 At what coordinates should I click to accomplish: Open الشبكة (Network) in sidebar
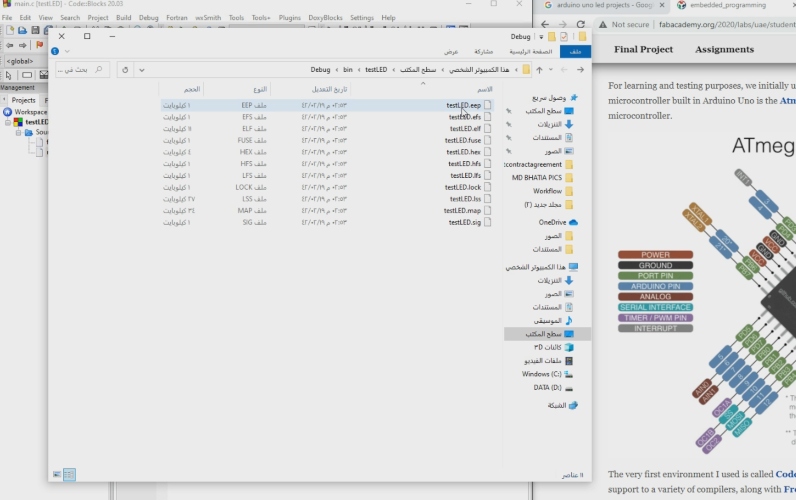[x=562, y=406]
